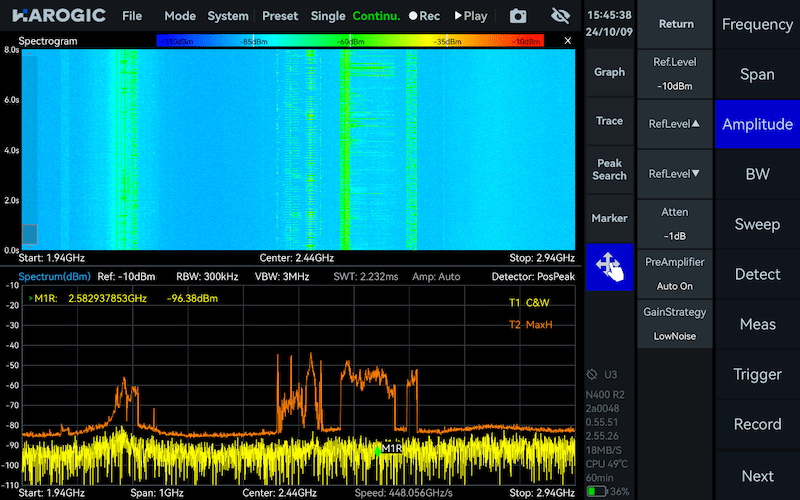Close the Spectrogram panel
The height and width of the screenshot is (500, 800).
coord(568,41)
